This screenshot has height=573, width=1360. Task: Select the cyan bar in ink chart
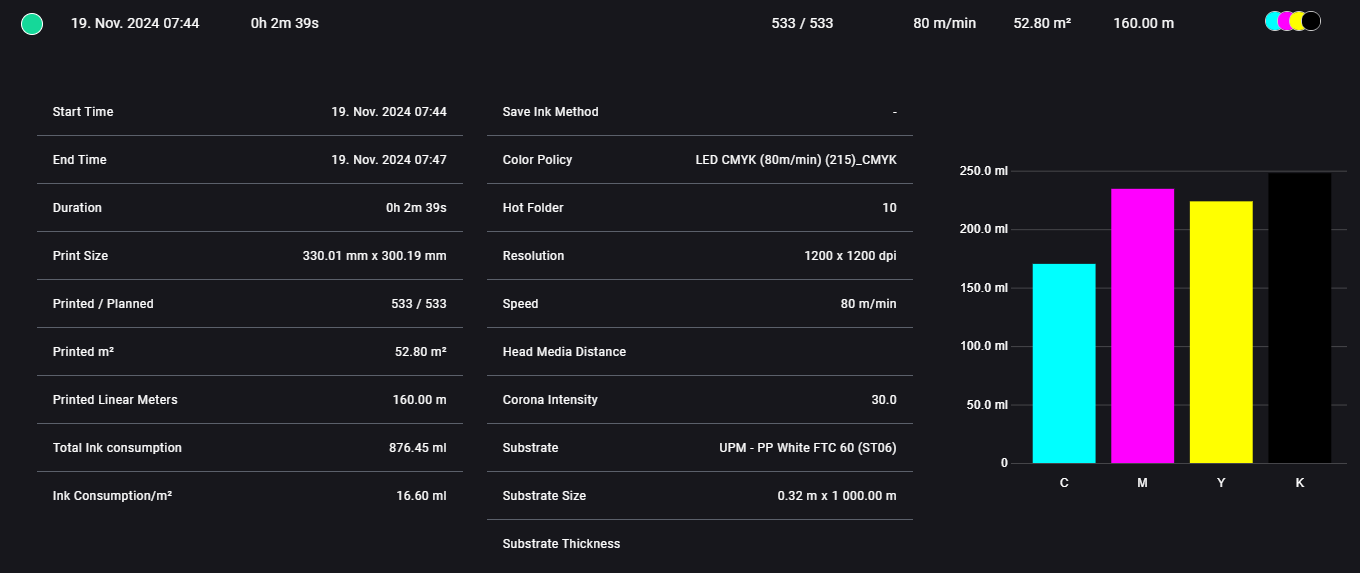[x=1064, y=363]
